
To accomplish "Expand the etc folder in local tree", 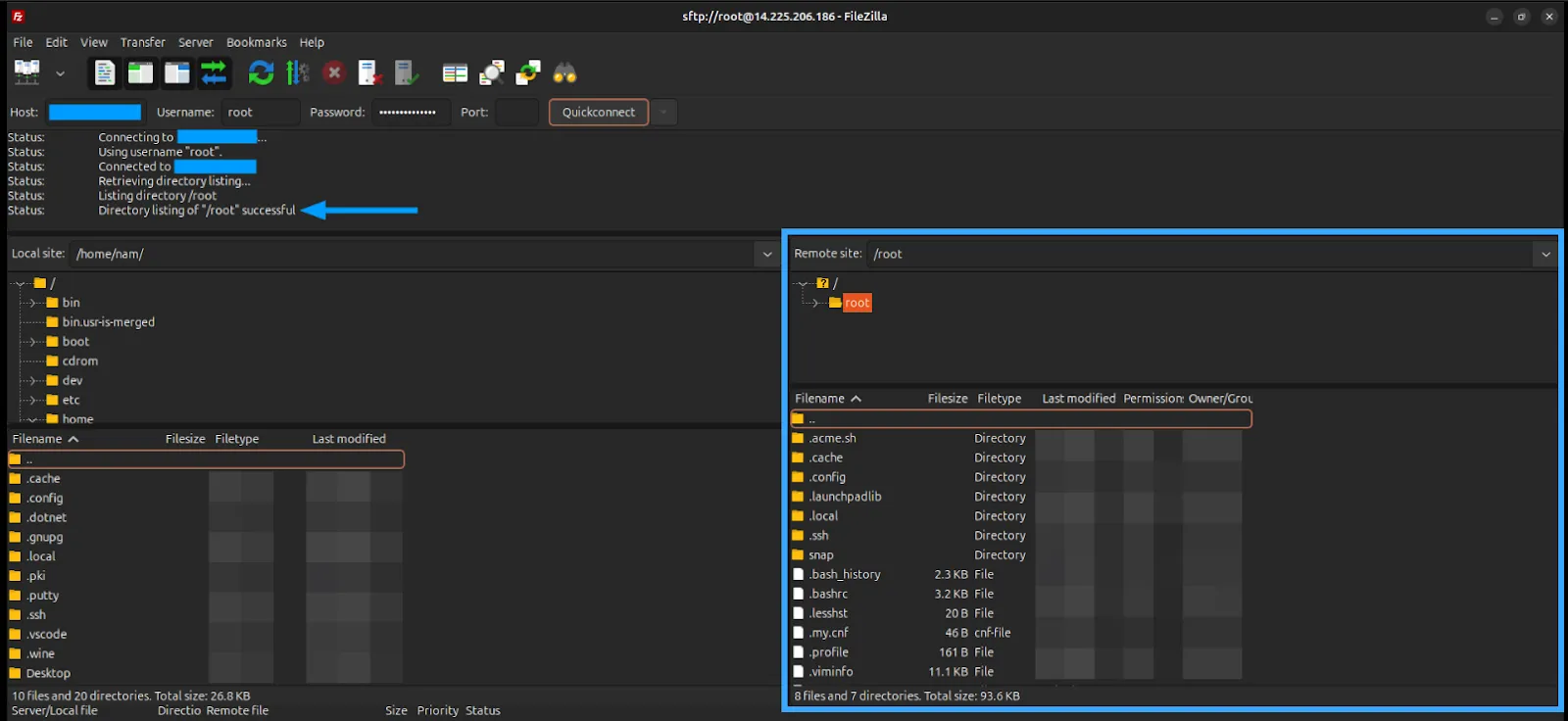I will tap(32, 400).
